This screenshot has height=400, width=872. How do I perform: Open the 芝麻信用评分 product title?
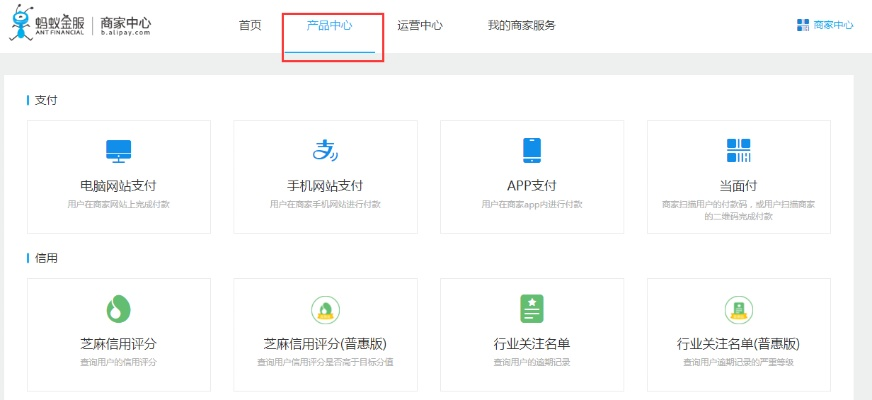coord(118,344)
